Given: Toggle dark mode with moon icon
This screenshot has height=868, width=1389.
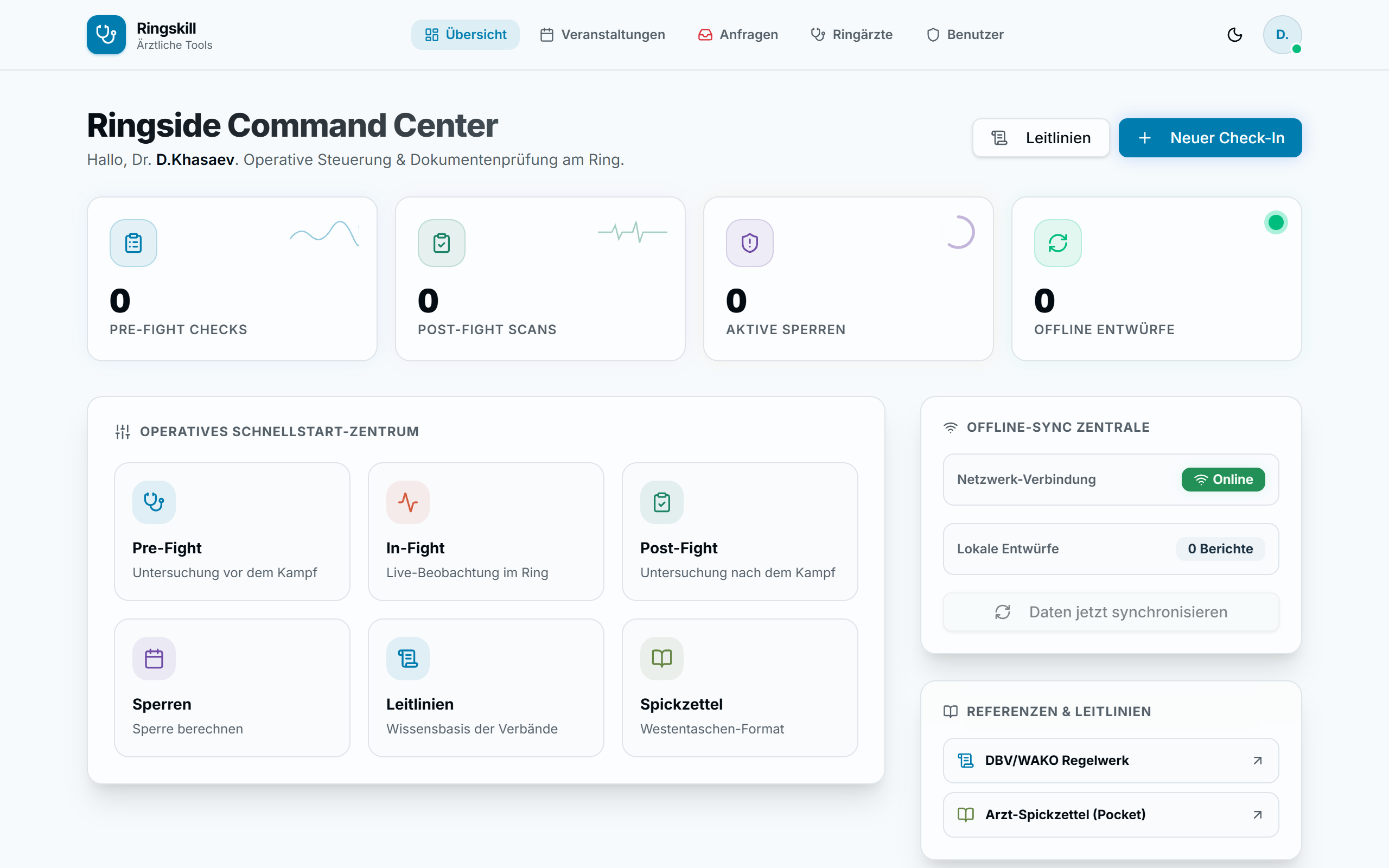Looking at the screenshot, I should point(1234,35).
